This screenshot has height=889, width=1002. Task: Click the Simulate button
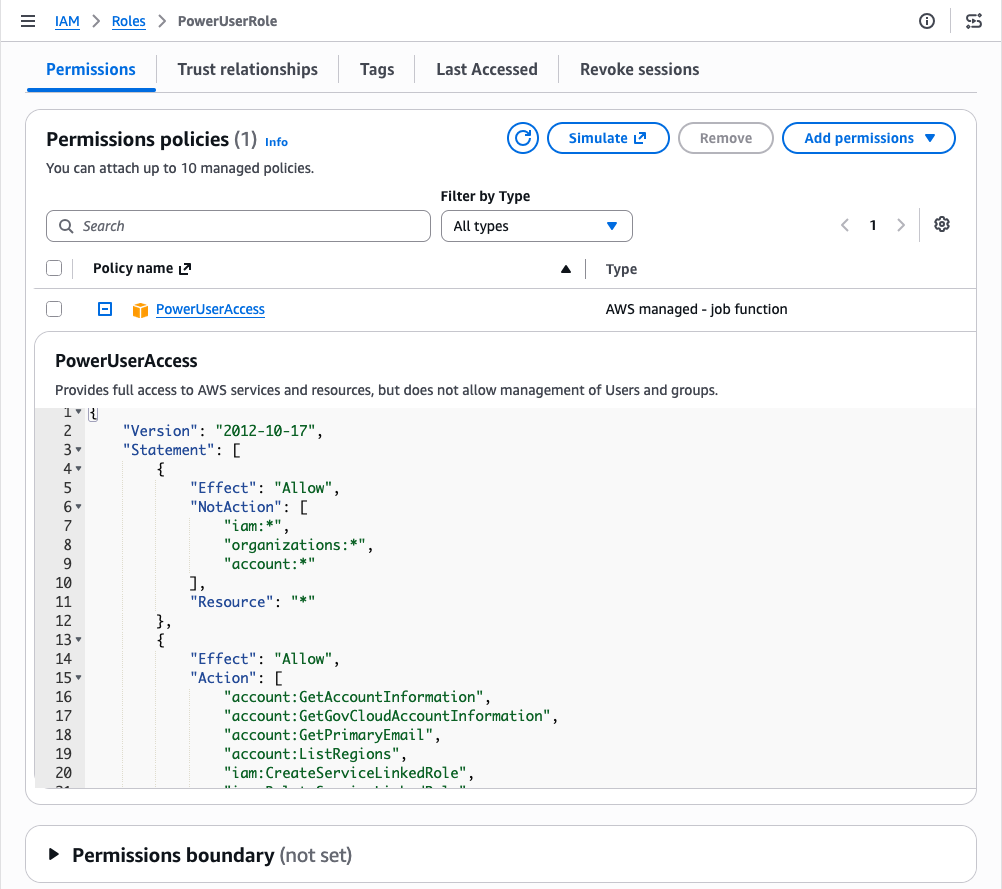(608, 138)
